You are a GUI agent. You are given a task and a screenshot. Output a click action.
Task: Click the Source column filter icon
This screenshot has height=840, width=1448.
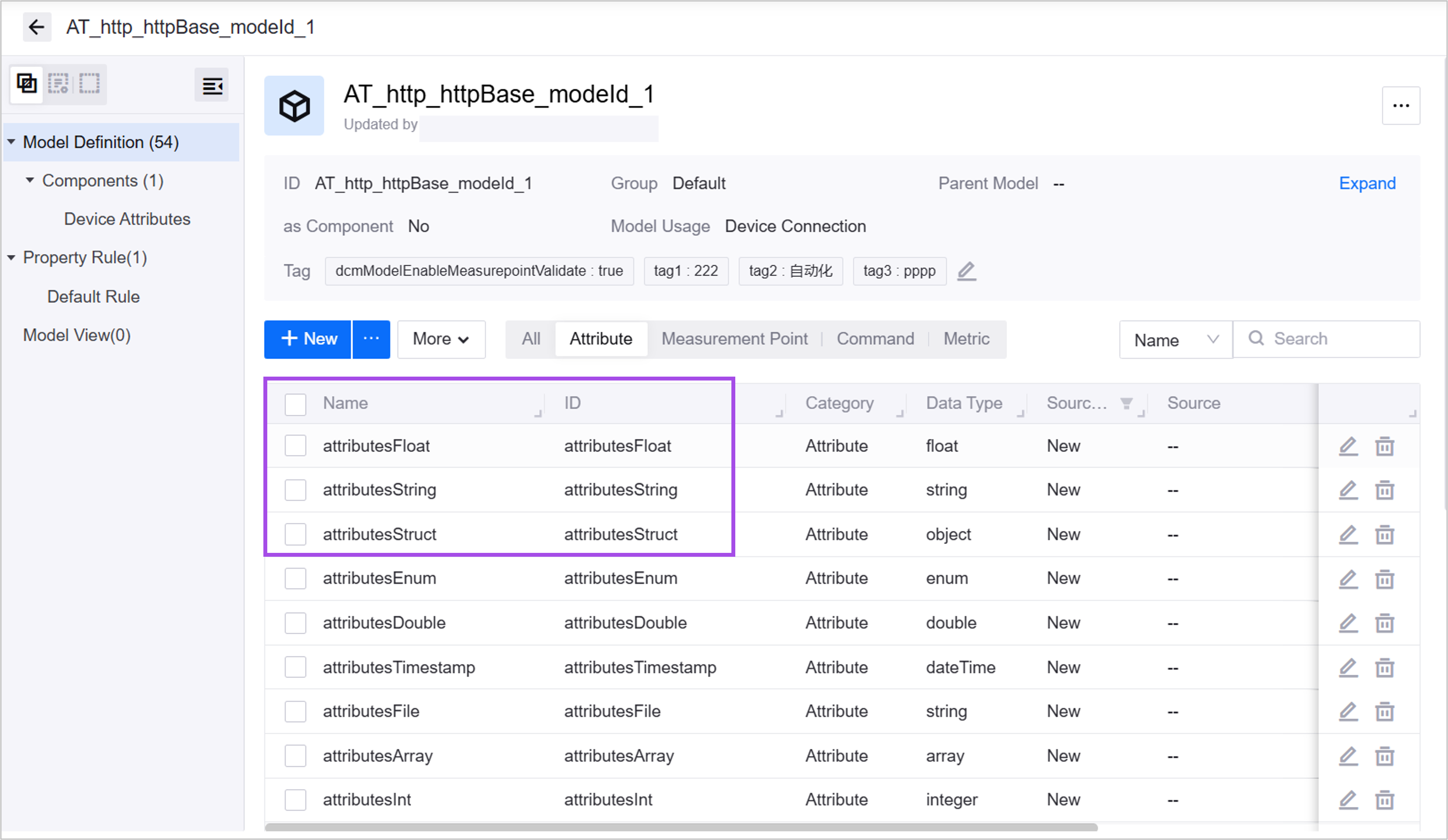pyautogui.click(x=1126, y=403)
